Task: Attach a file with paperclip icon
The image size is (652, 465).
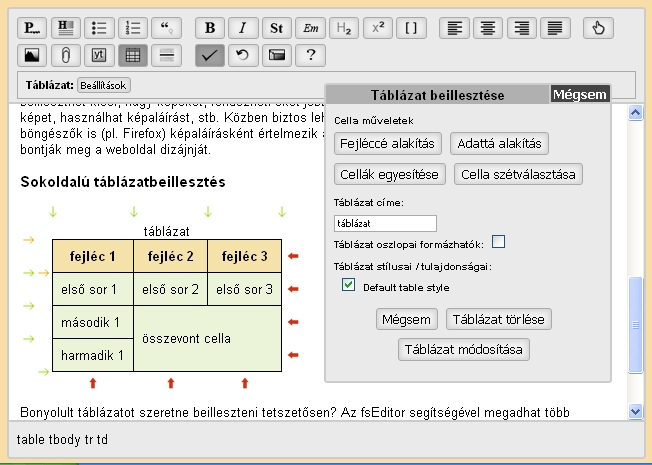Action: click(x=66, y=55)
